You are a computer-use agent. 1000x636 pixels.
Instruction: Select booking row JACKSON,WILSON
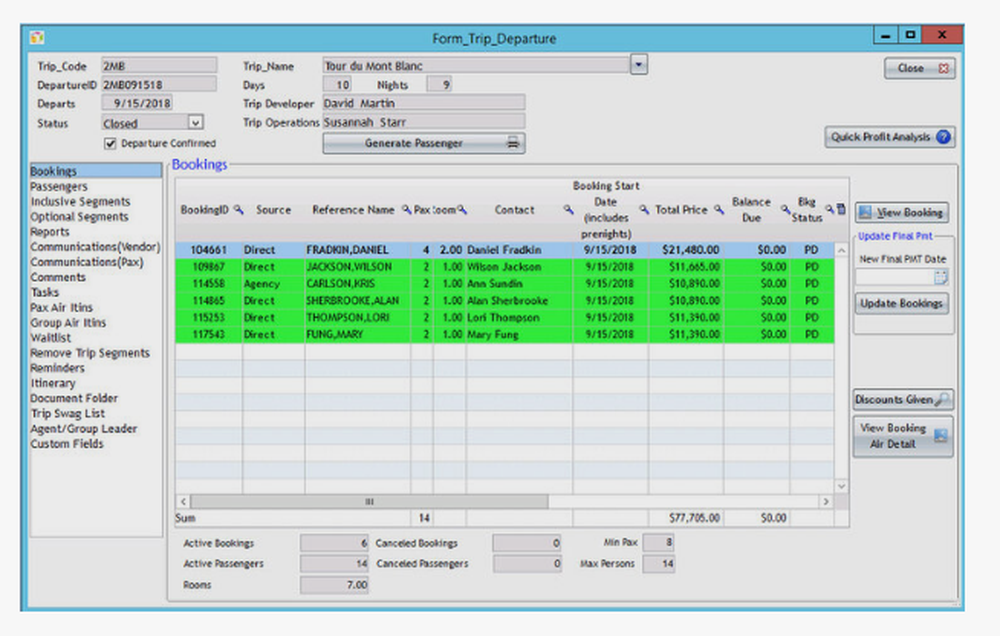pyautogui.click(x=504, y=267)
